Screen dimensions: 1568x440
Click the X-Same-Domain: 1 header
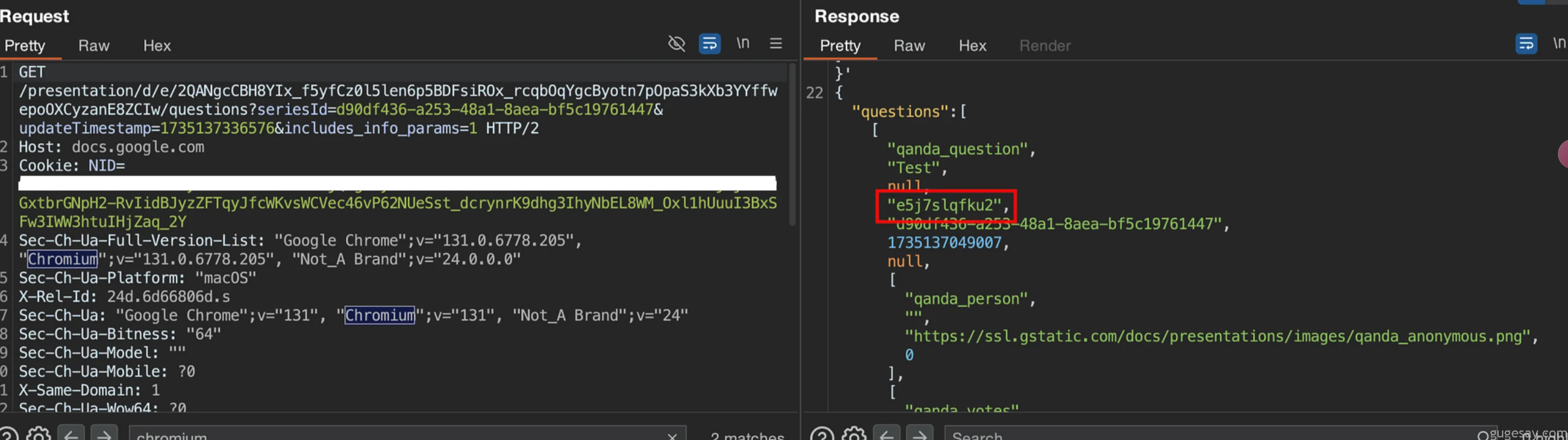[x=89, y=390]
